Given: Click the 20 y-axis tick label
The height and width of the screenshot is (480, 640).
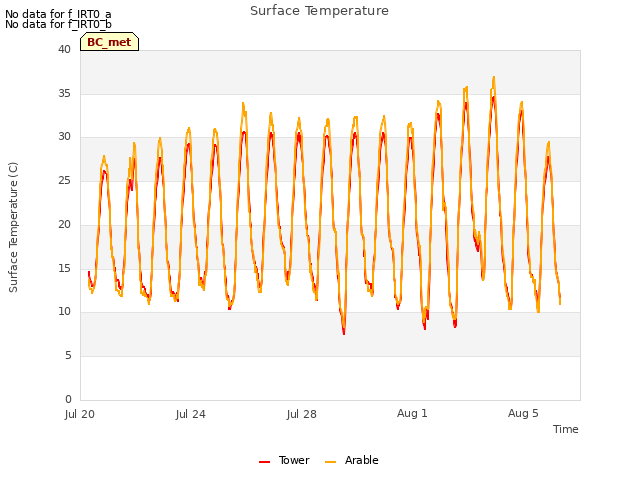Looking at the screenshot, I should (64, 224).
